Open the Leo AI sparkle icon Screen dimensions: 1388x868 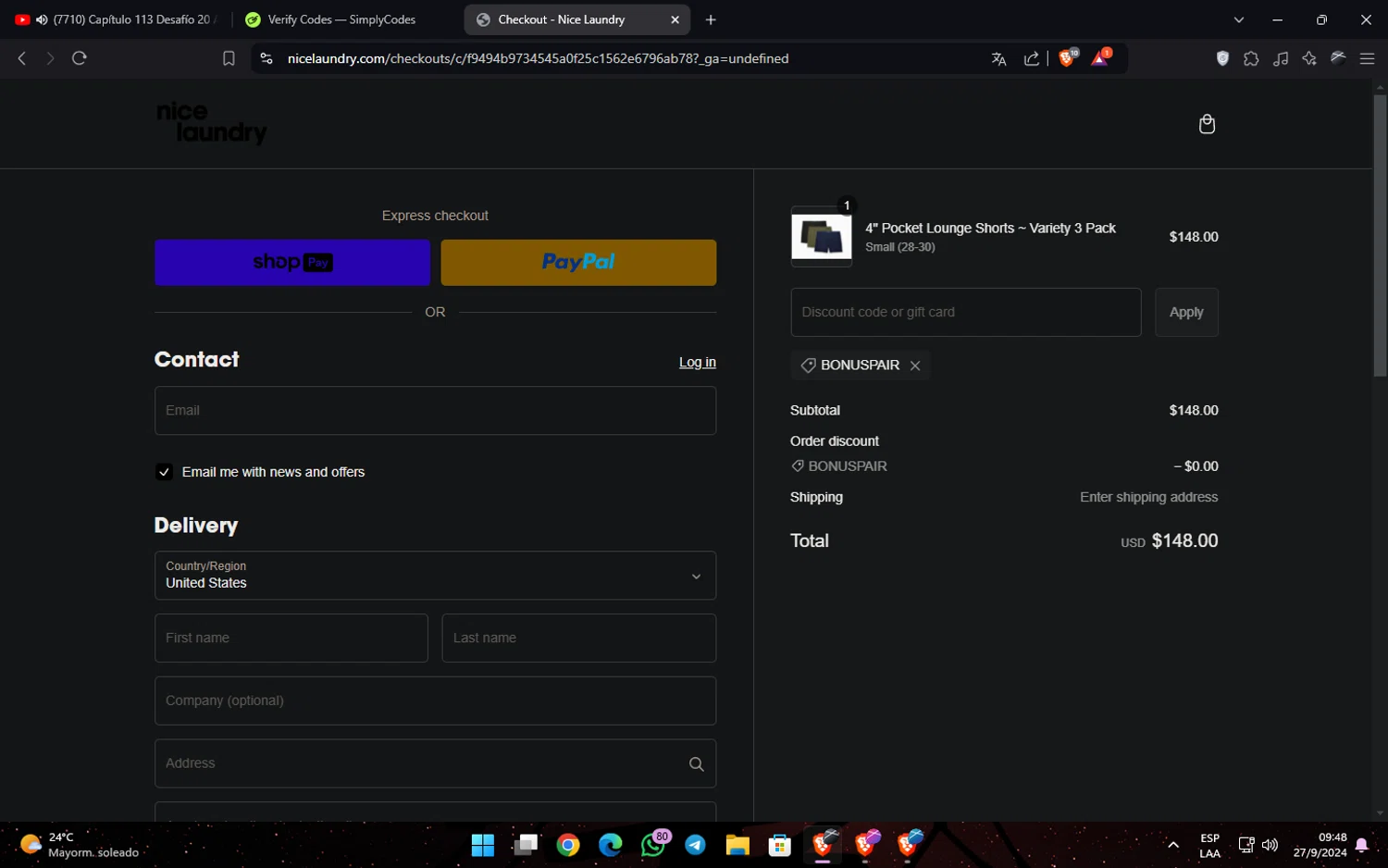[1309, 58]
